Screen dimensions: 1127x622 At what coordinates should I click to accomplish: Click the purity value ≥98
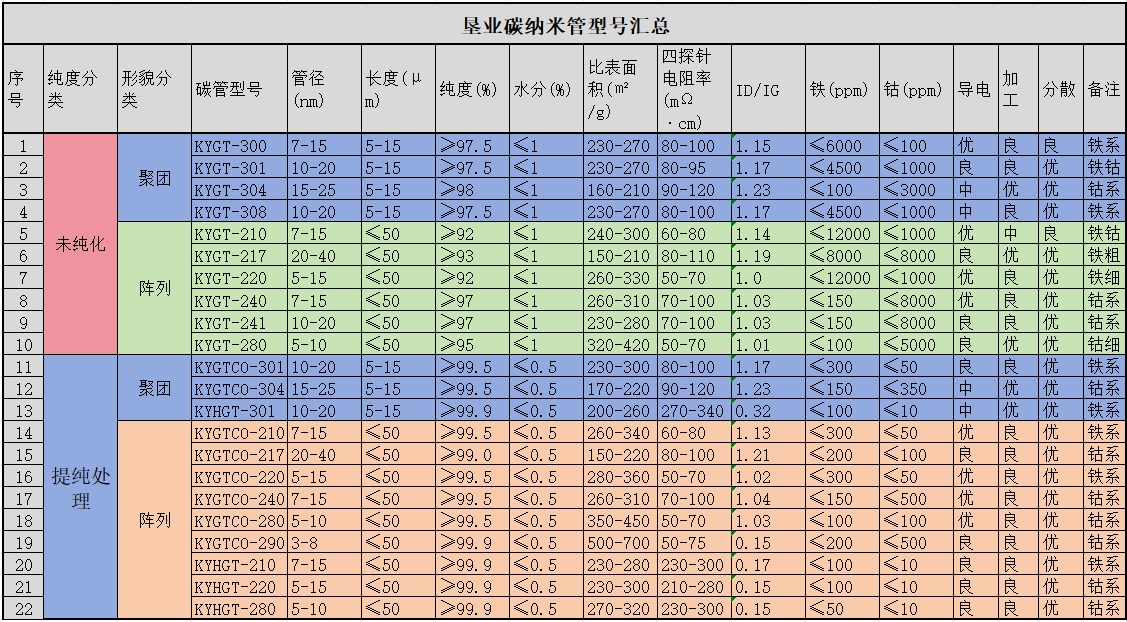[472, 190]
